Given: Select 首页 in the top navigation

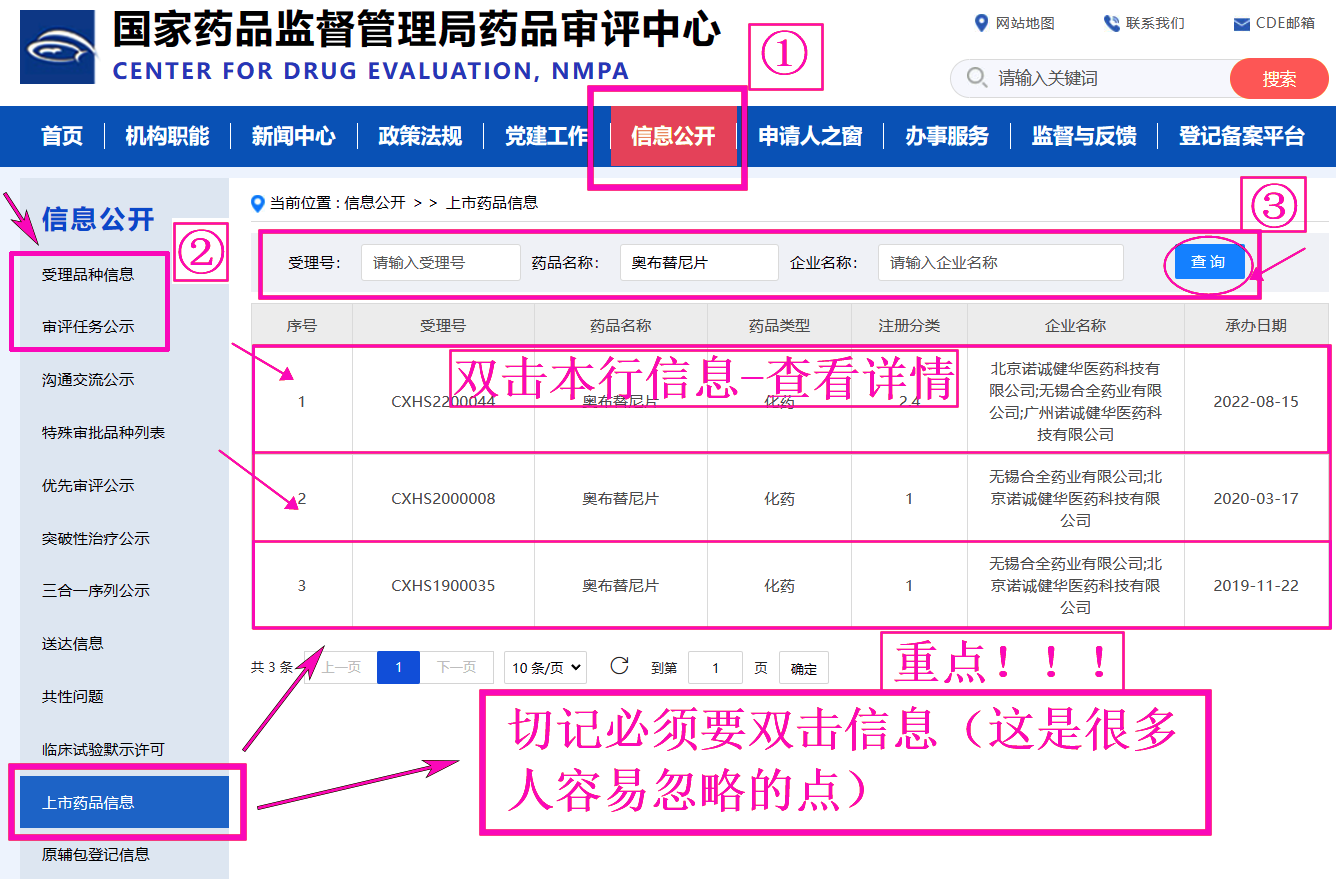Looking at the screenshot, I should click(62, 137).
